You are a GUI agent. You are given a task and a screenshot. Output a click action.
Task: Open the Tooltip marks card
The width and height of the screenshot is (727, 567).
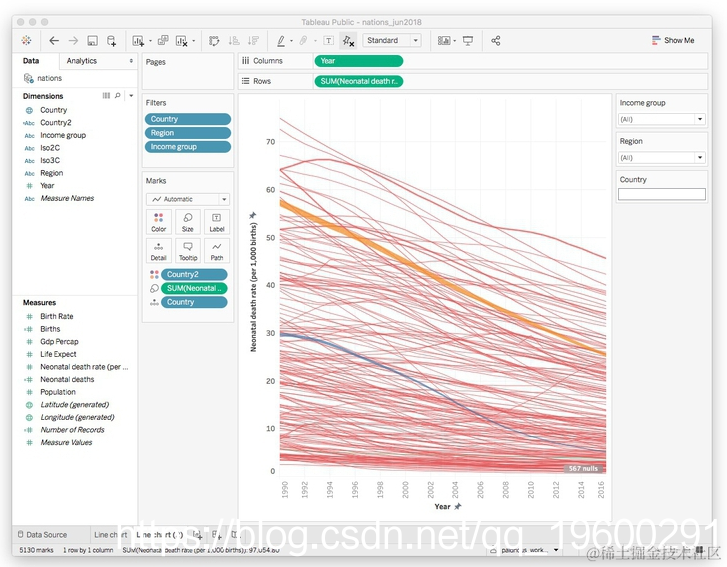pyautogui.click(x=188, y=250)
